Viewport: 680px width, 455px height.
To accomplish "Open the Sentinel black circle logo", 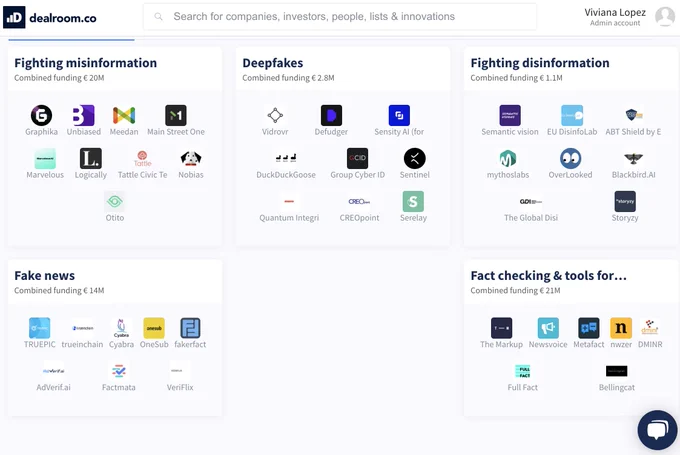I will (x=415, y=158).
